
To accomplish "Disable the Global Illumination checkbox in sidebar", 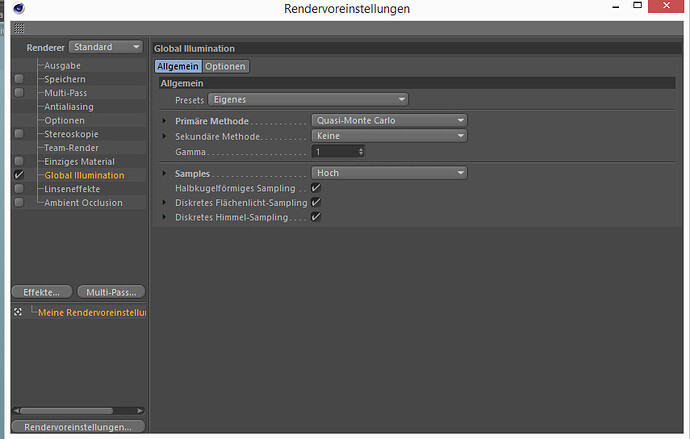I will 18,175.
